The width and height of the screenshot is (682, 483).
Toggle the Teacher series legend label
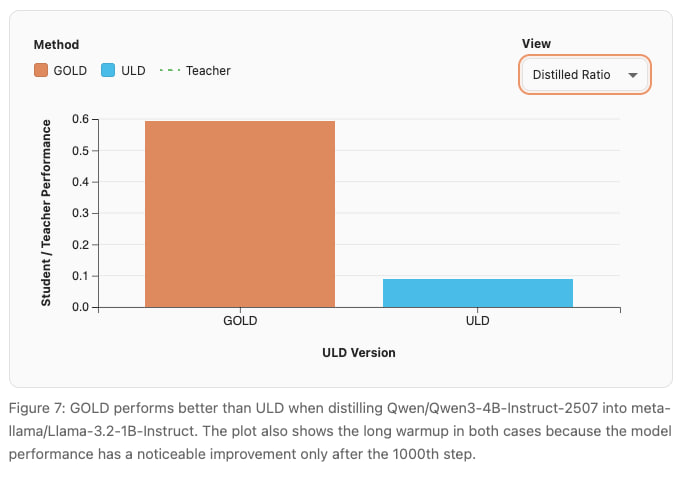tap(208, 71)
